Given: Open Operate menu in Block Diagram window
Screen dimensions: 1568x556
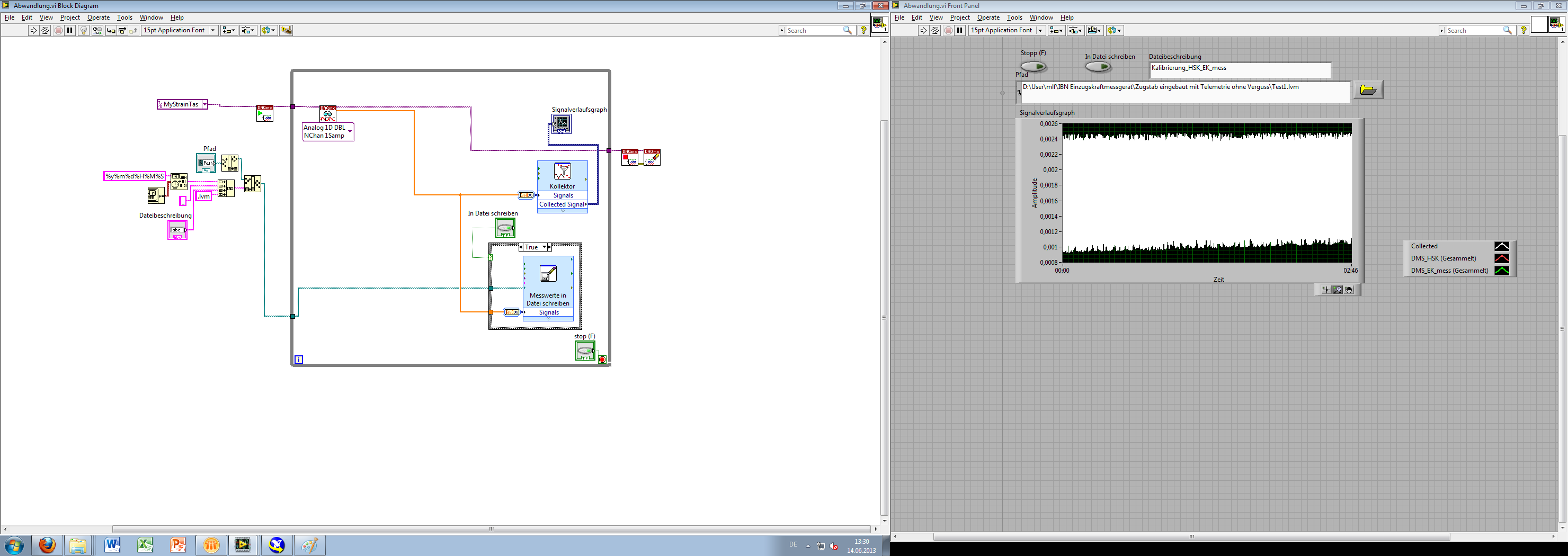Looking at the screenshot, I should [98, 17].
